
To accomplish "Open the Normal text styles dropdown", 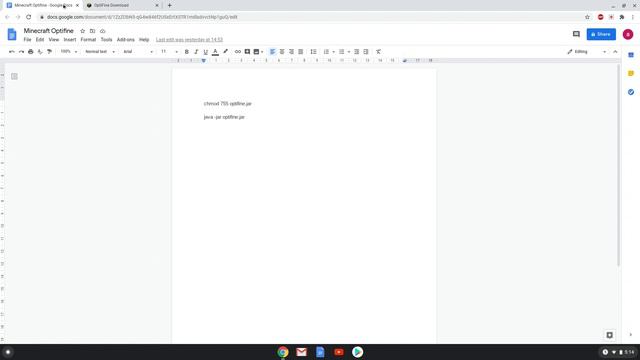I will [100, 52].
